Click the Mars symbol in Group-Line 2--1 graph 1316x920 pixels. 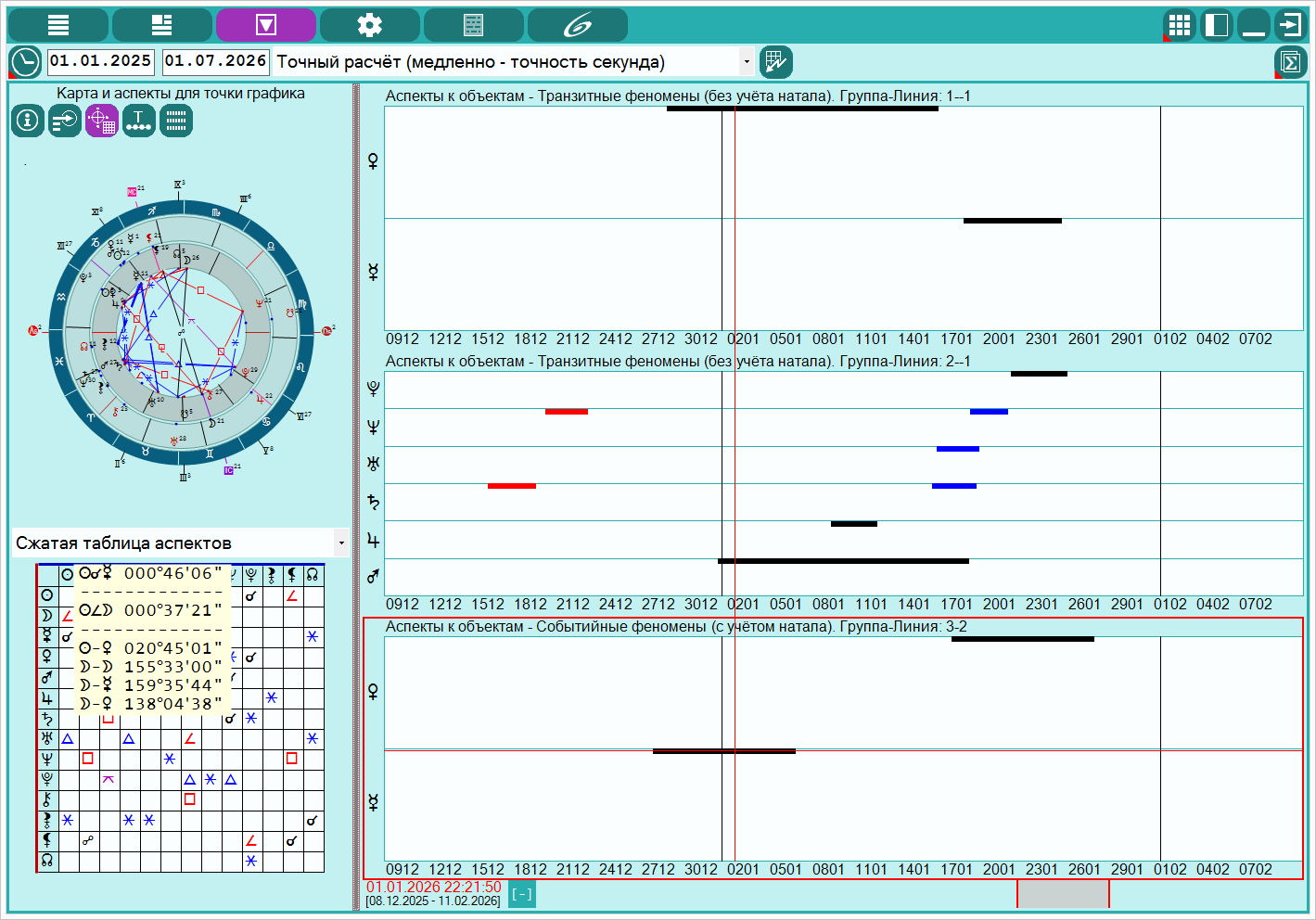pos(373,577)
